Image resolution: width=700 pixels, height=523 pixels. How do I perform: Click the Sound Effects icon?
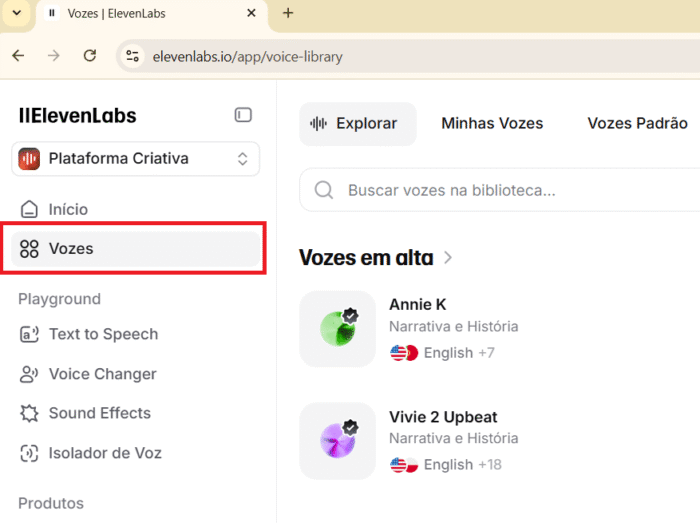(x=29, y=413)
